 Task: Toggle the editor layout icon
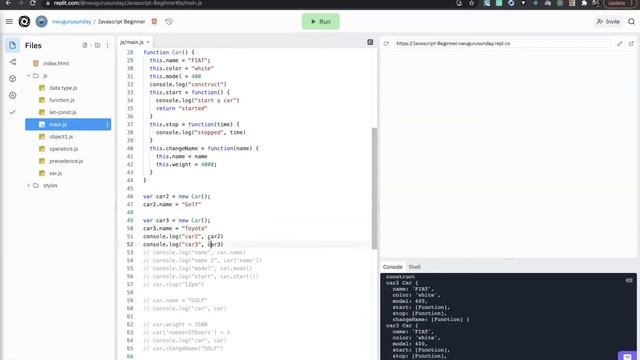tap(370, 42)
